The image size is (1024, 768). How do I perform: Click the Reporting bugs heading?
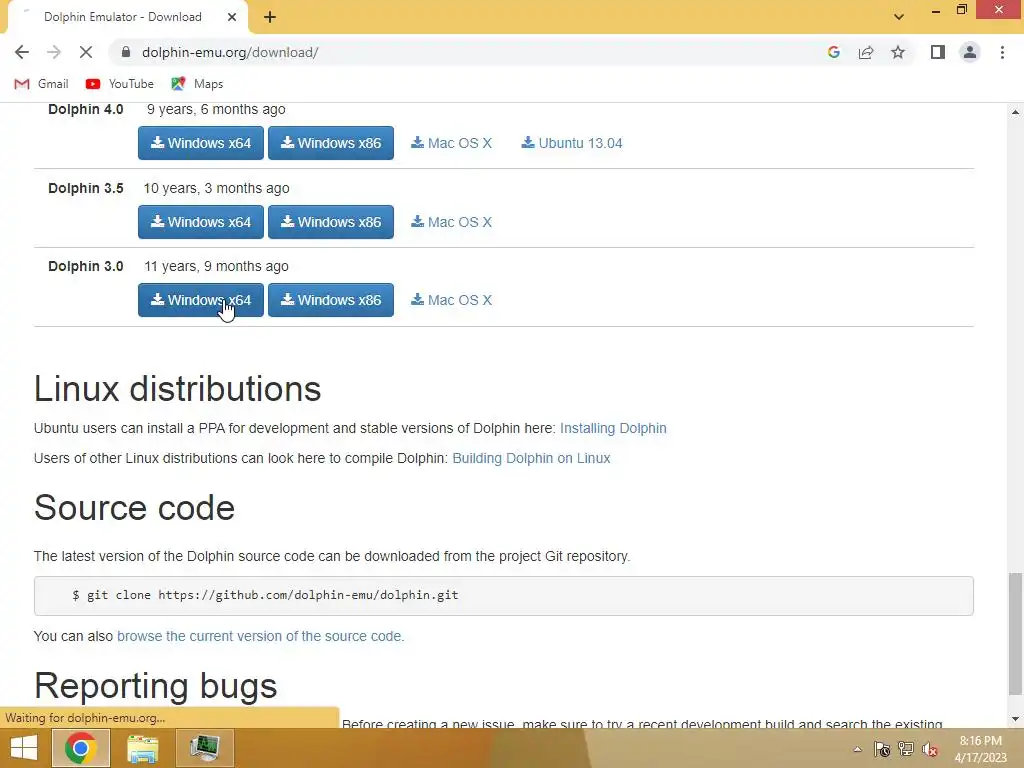[x=155, y=686]
